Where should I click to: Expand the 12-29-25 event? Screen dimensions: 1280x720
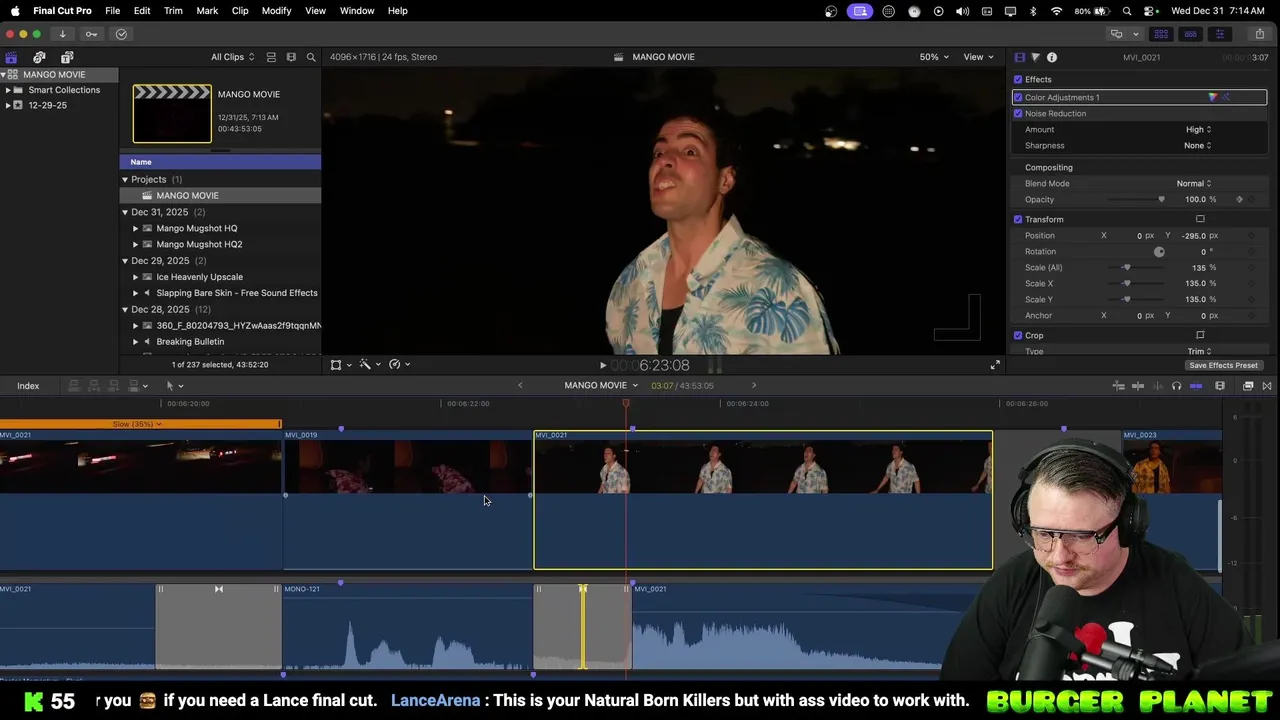(8, 105)
